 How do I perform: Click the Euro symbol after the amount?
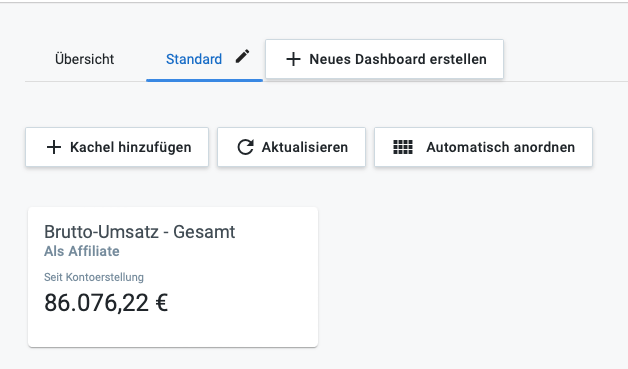pyautogui.click(x=161, y=302)
